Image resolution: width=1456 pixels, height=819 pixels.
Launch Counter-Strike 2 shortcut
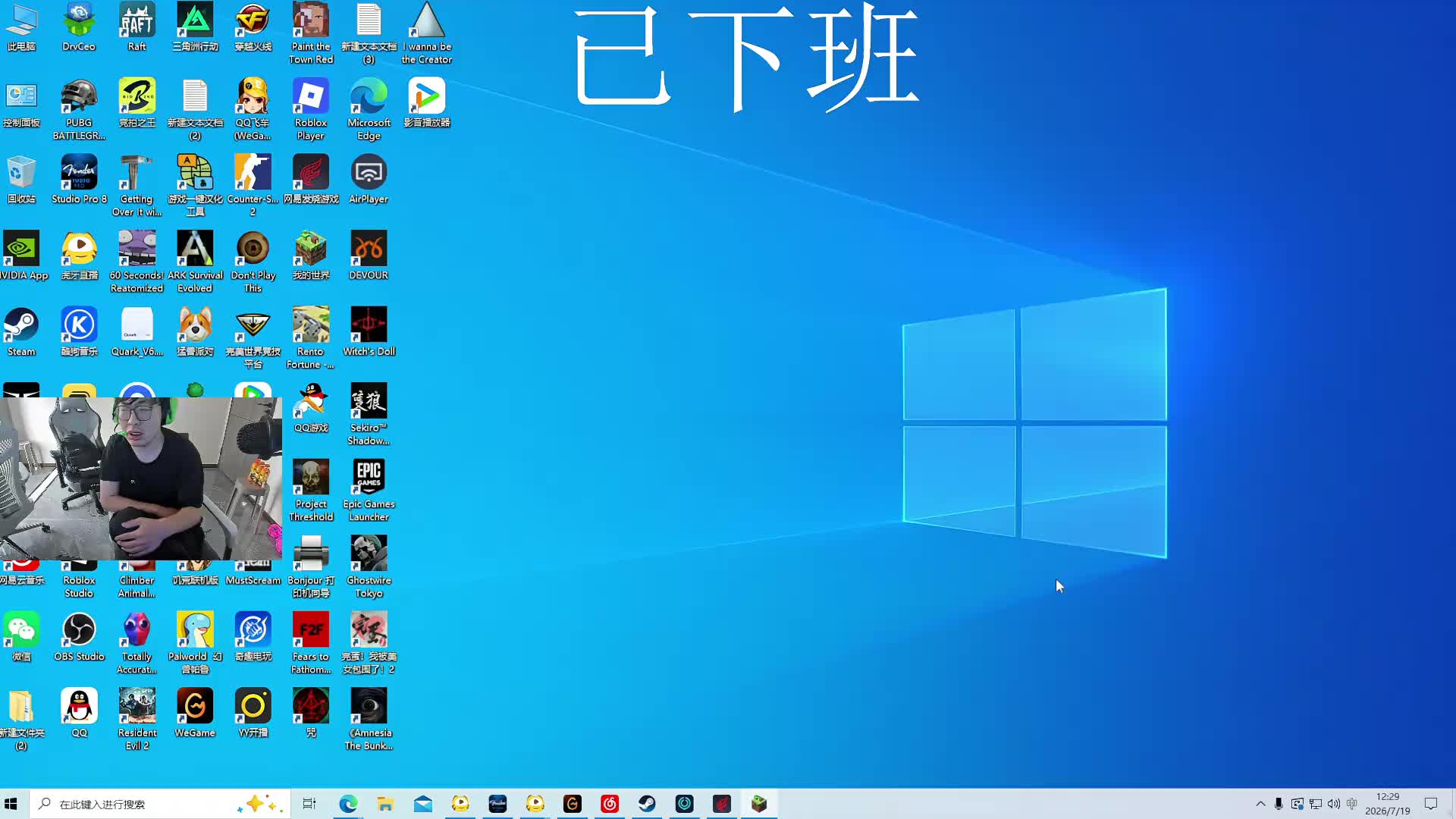(253, 186)
